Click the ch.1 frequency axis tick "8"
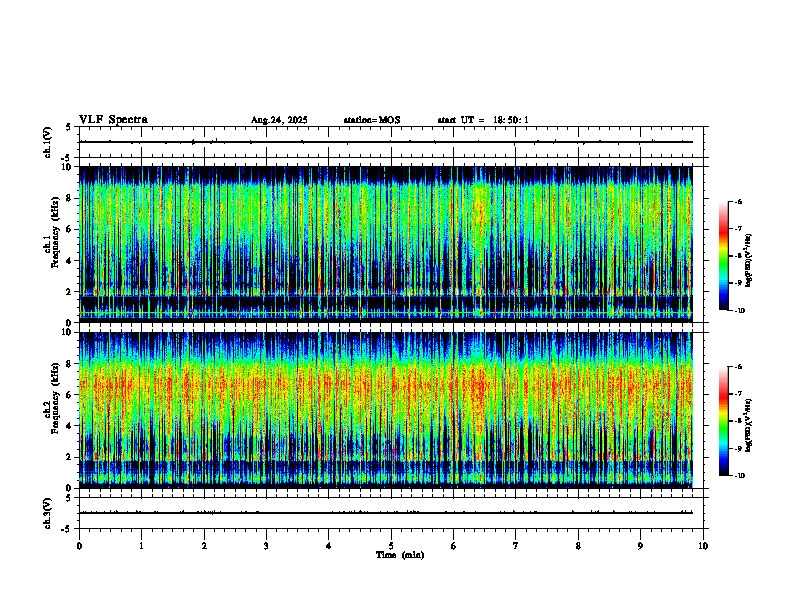The width and height of the screenshot is (792, 612). (x=70, y=198)
